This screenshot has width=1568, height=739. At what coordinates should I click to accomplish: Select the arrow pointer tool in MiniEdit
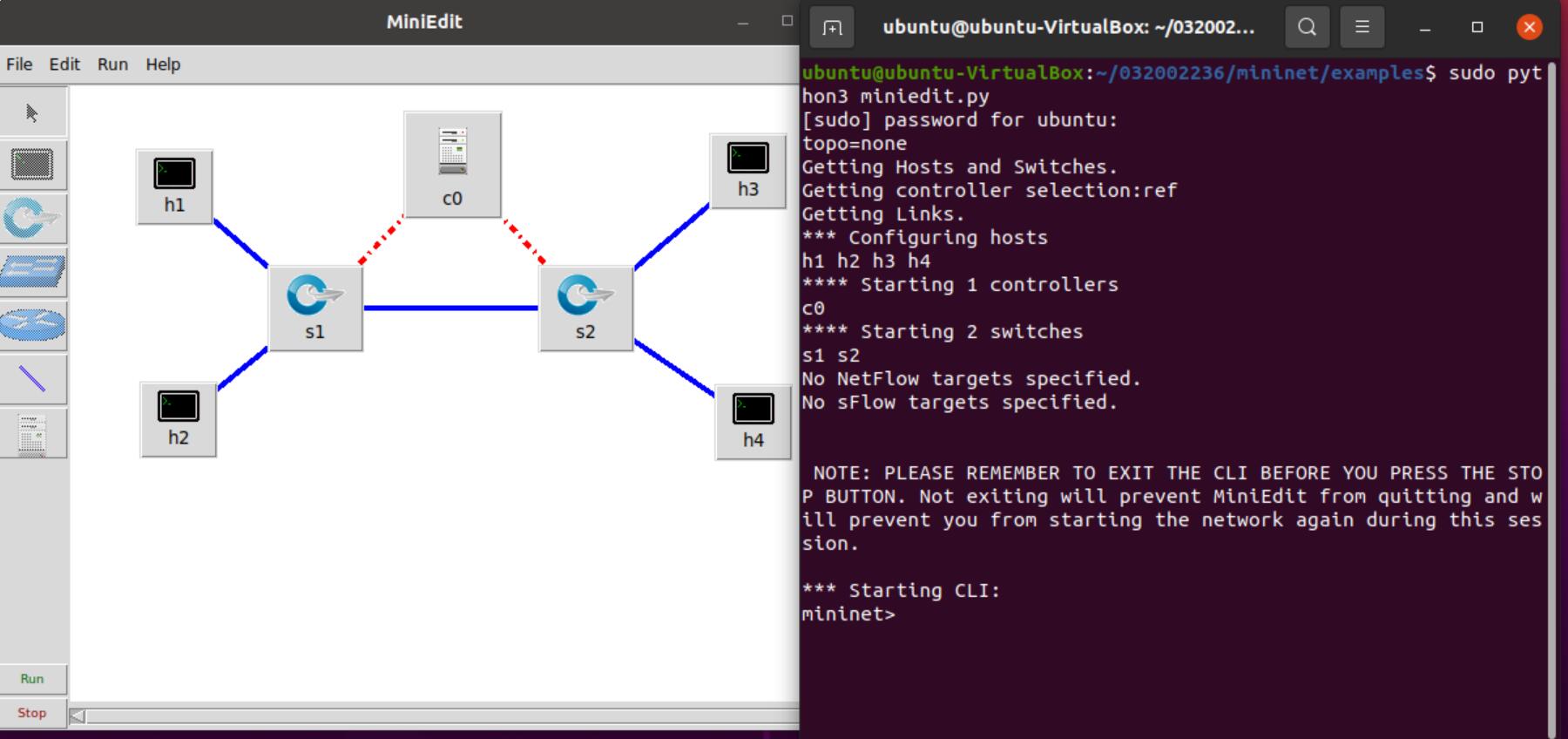pyautogui.click(x=33, y=112)
